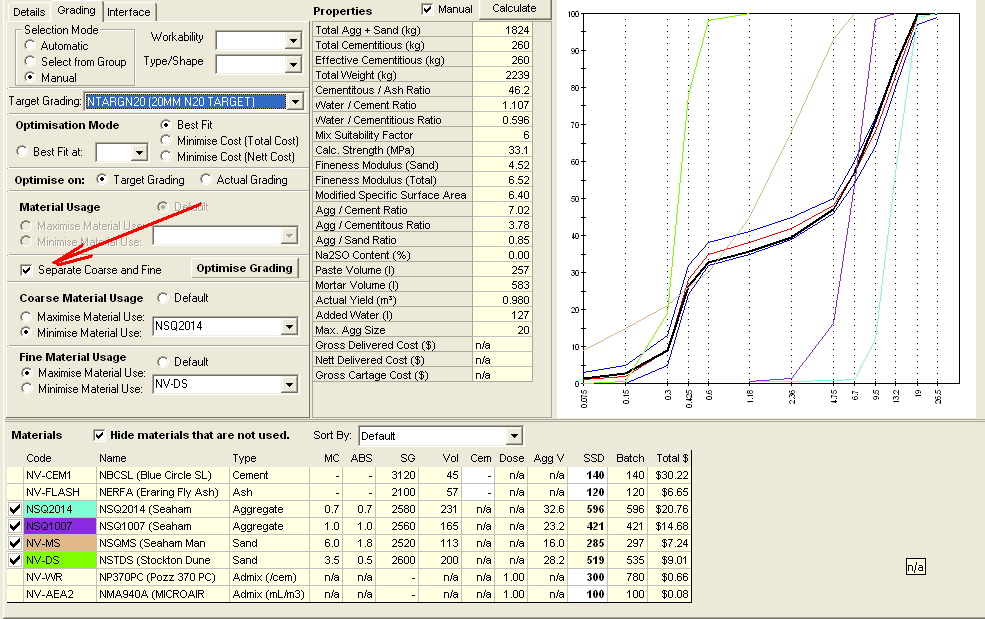Click the Calculate button

[514, 9]
